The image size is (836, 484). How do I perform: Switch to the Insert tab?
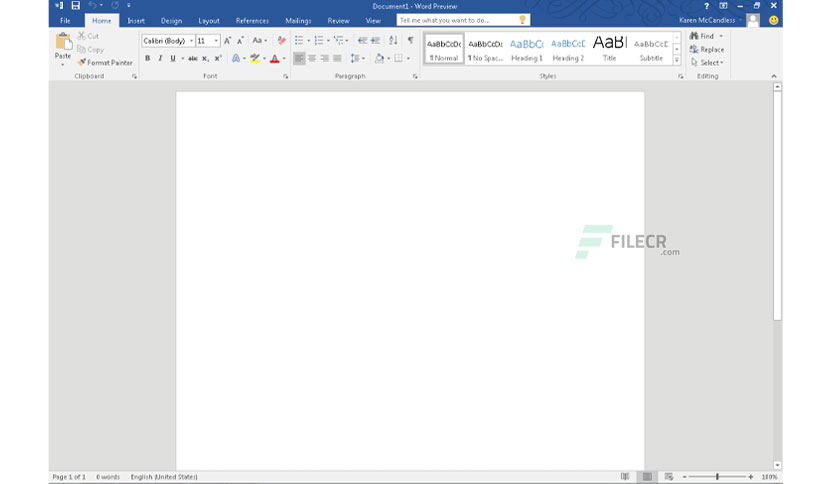(x=136, y=21)
